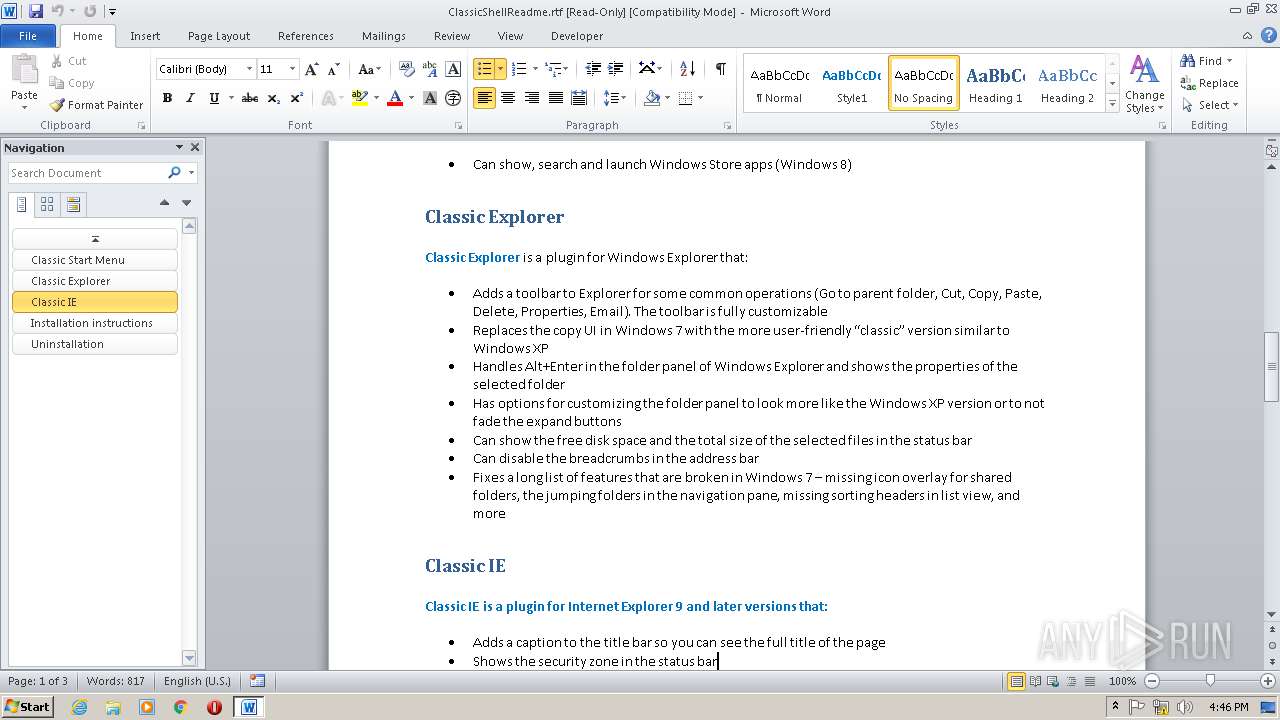Expand the Styles gallery
The height and width of the screenshot is (720, 1280).
point(1112,103)
